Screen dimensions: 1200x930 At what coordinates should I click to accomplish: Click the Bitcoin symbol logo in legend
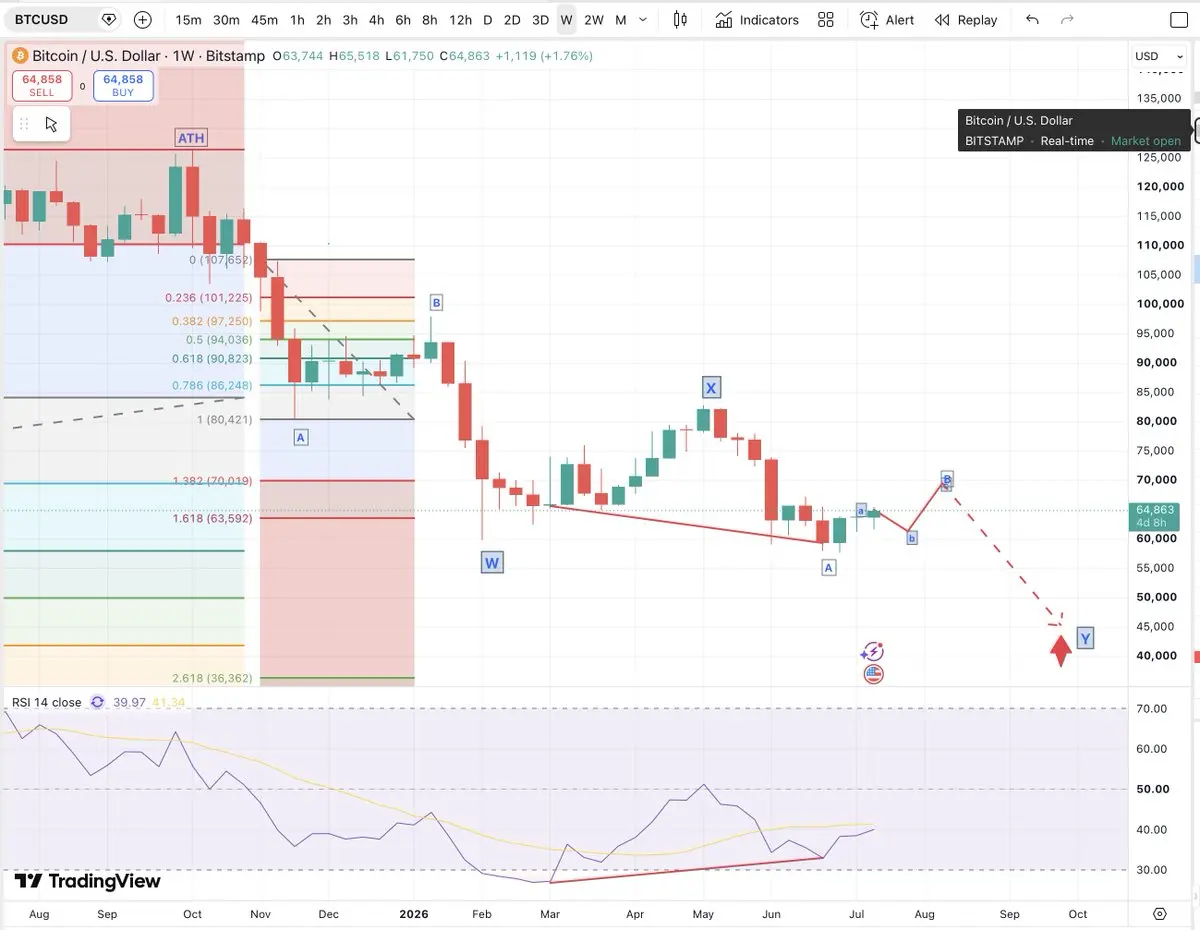(x=19, y=56)
